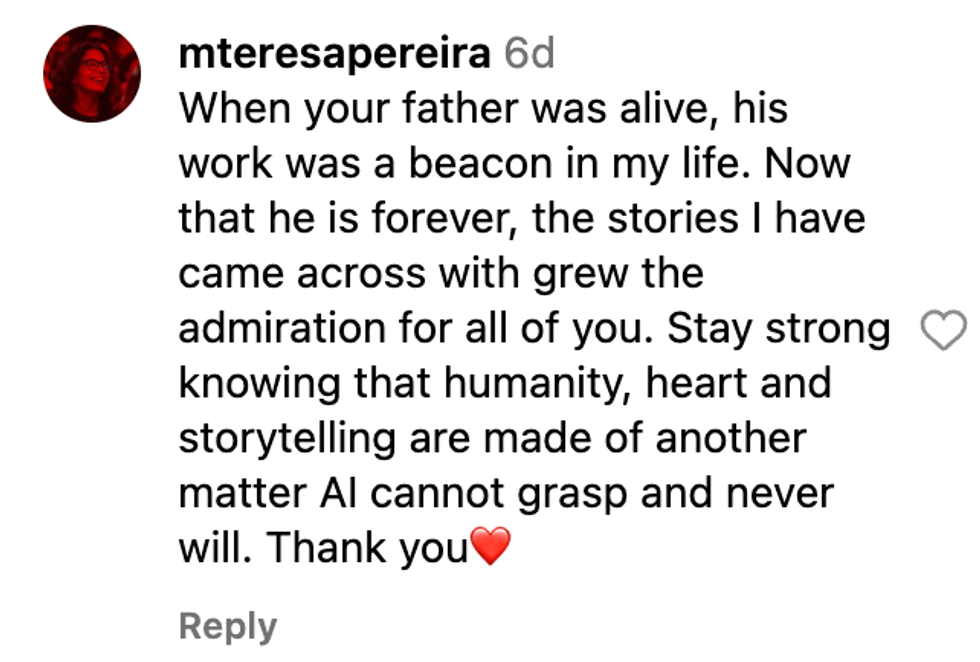This screenshot has height=662, width=980.
Task: Click the phrase 'Stay strong' in the comment
Action: pyautogui.click(x=779, y=329)
